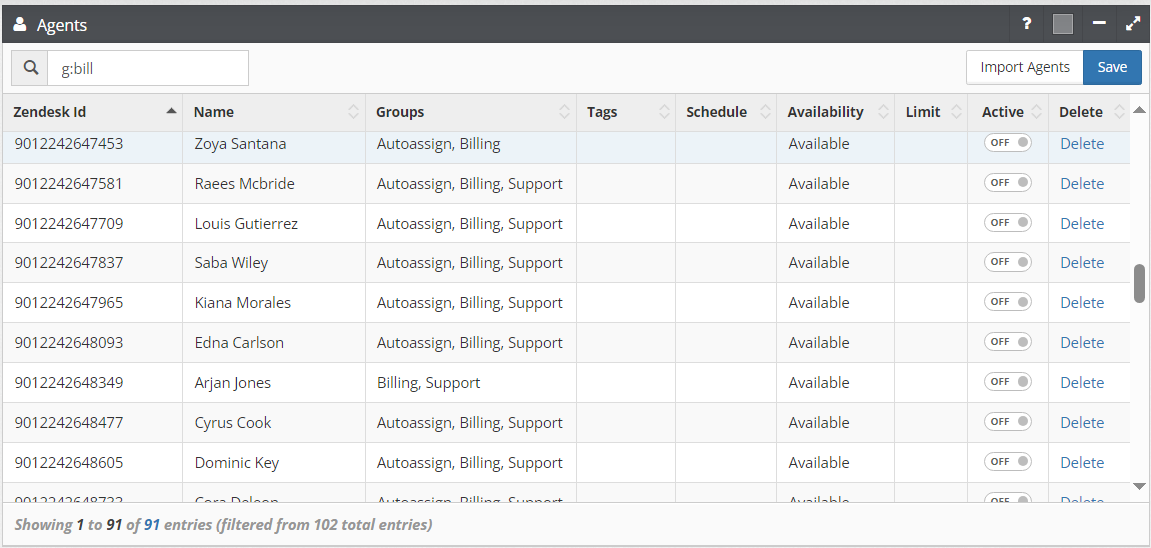Click the Import Agents button
This screenshot has height=548, width=1151.
(x=1024, y=67)
